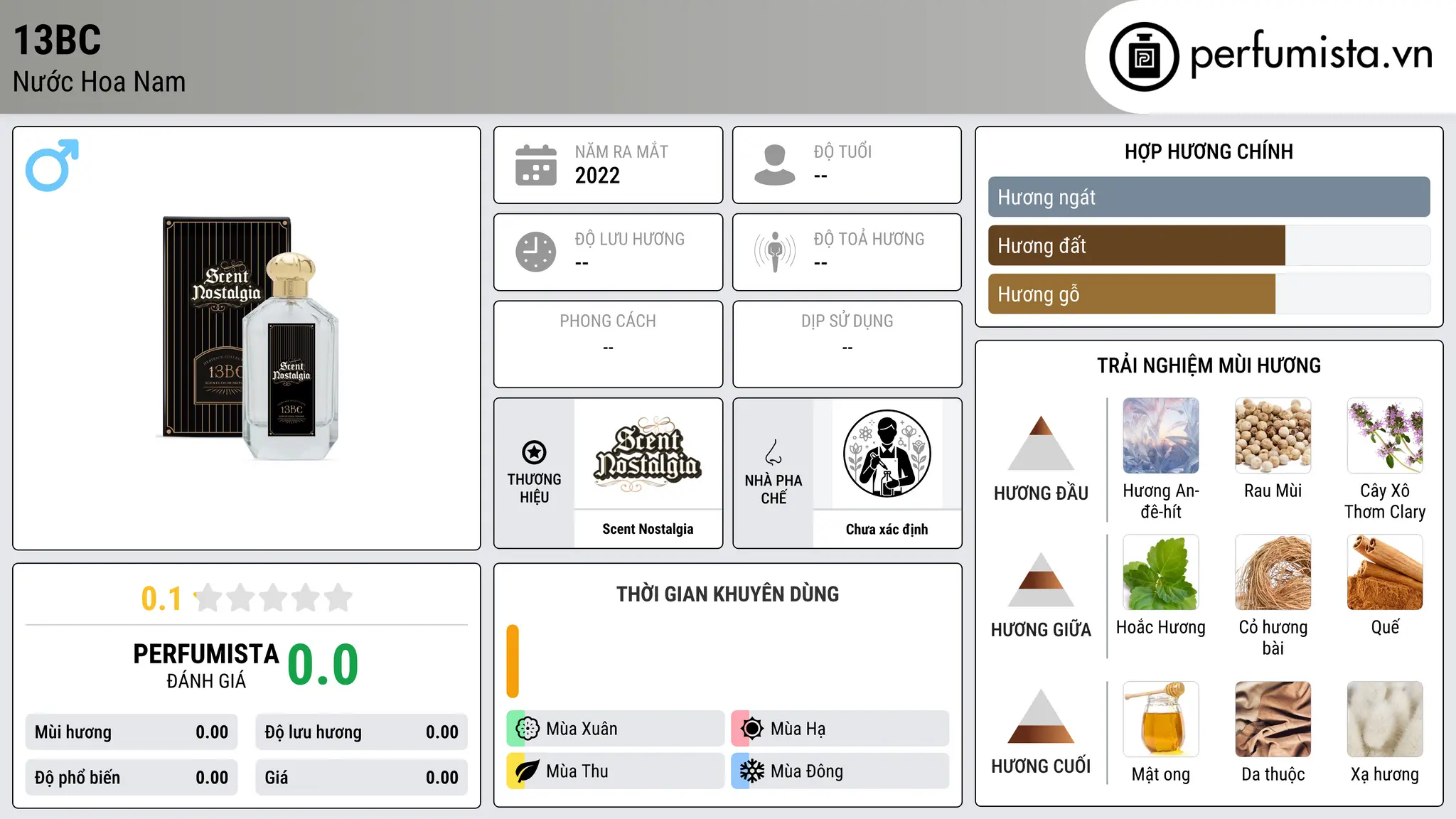Screen dimensions: 1456x819
Task: Click the Perfumista đánh giá label
Action: (206, 665)
